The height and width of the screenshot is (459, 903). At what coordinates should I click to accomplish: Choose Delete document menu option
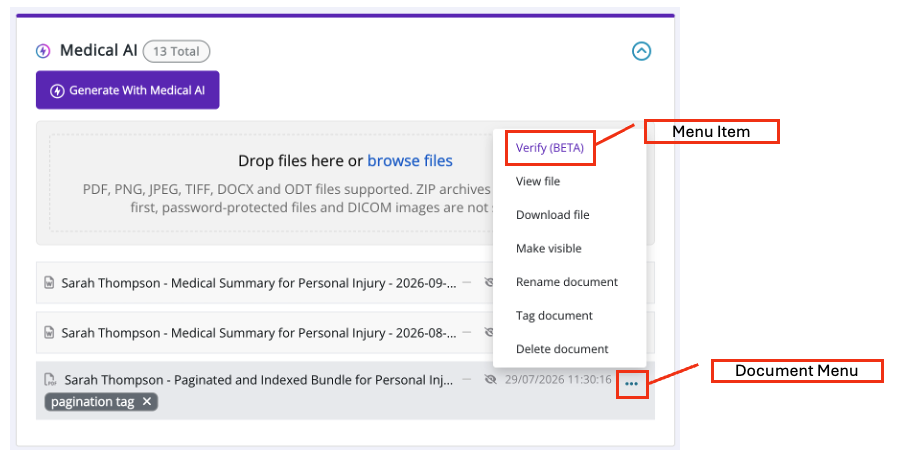(561, 349)
